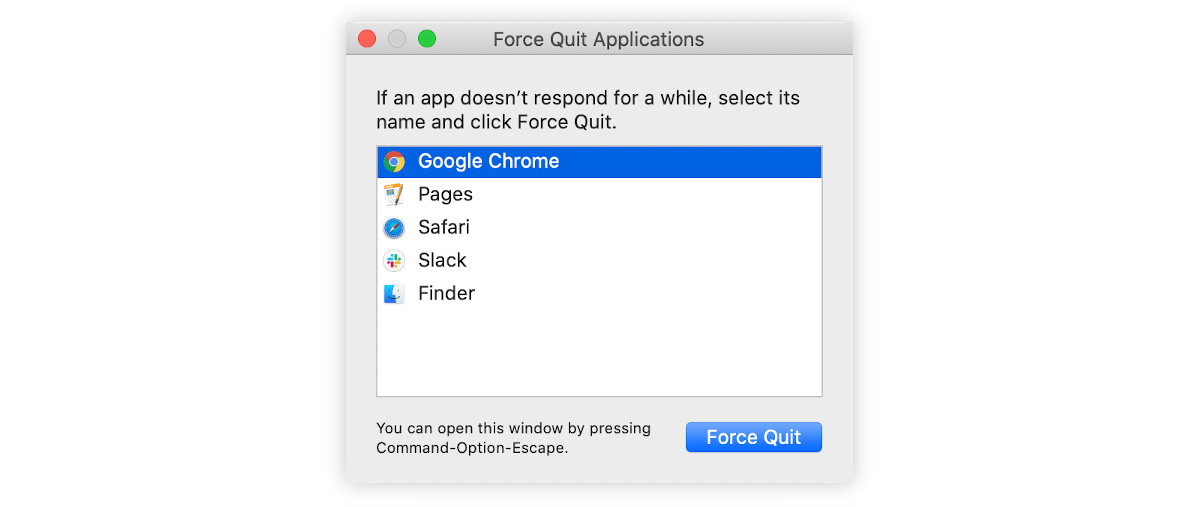Click empty white space below Finder
Image resolution: width=1200 pixels, height=507 pixels.
coord(599,352)
